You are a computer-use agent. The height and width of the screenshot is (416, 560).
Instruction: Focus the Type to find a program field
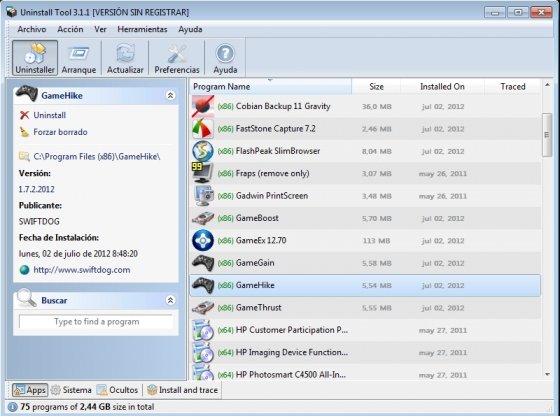click(96, 322)
